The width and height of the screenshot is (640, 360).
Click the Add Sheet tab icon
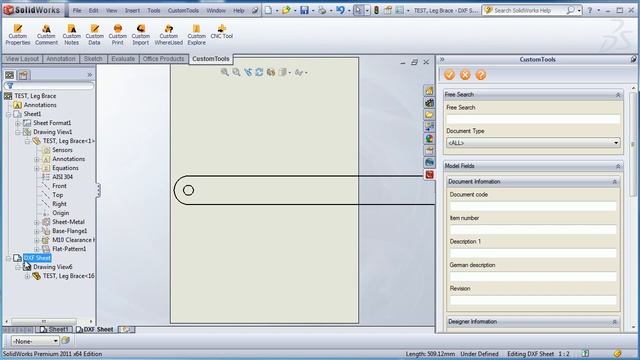(126, 329)
